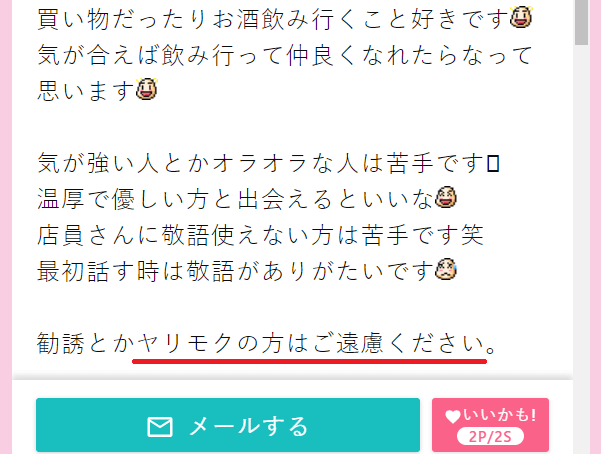Click the line starting with 買い物だったり
Screen dimensions: 601x454
click(284, 19)
